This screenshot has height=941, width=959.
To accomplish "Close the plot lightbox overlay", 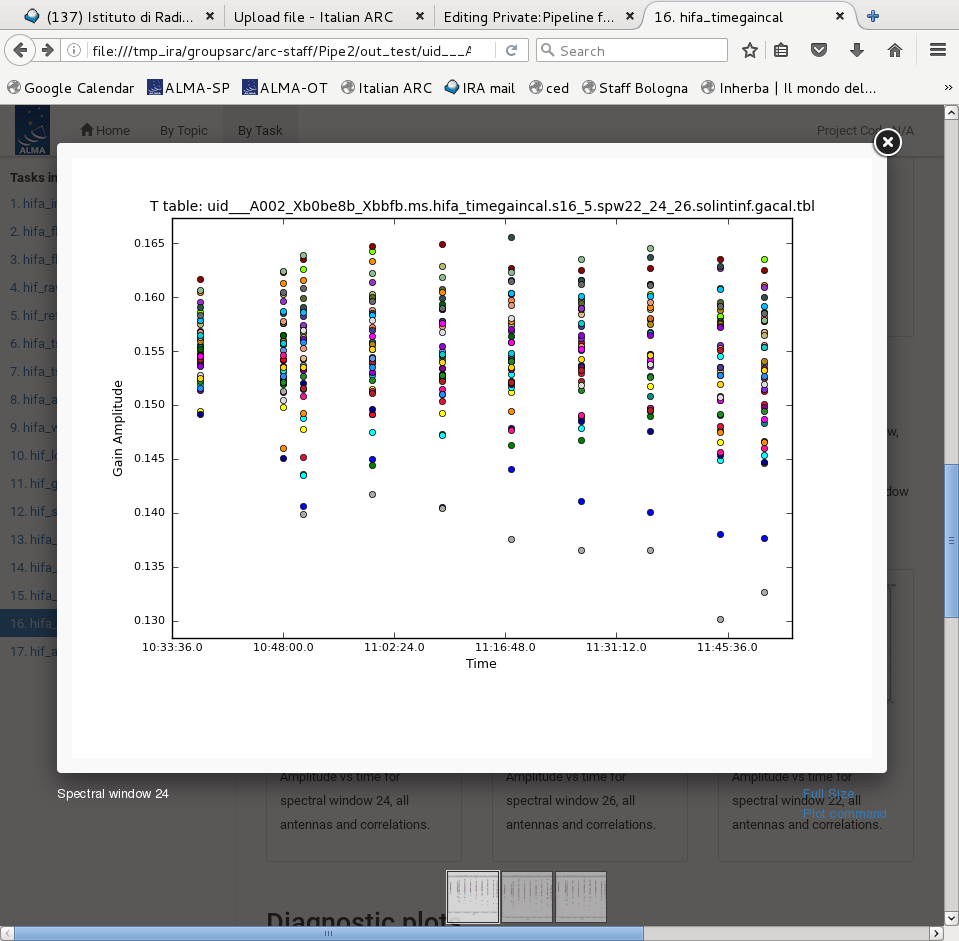I will (x=887, y=142).
